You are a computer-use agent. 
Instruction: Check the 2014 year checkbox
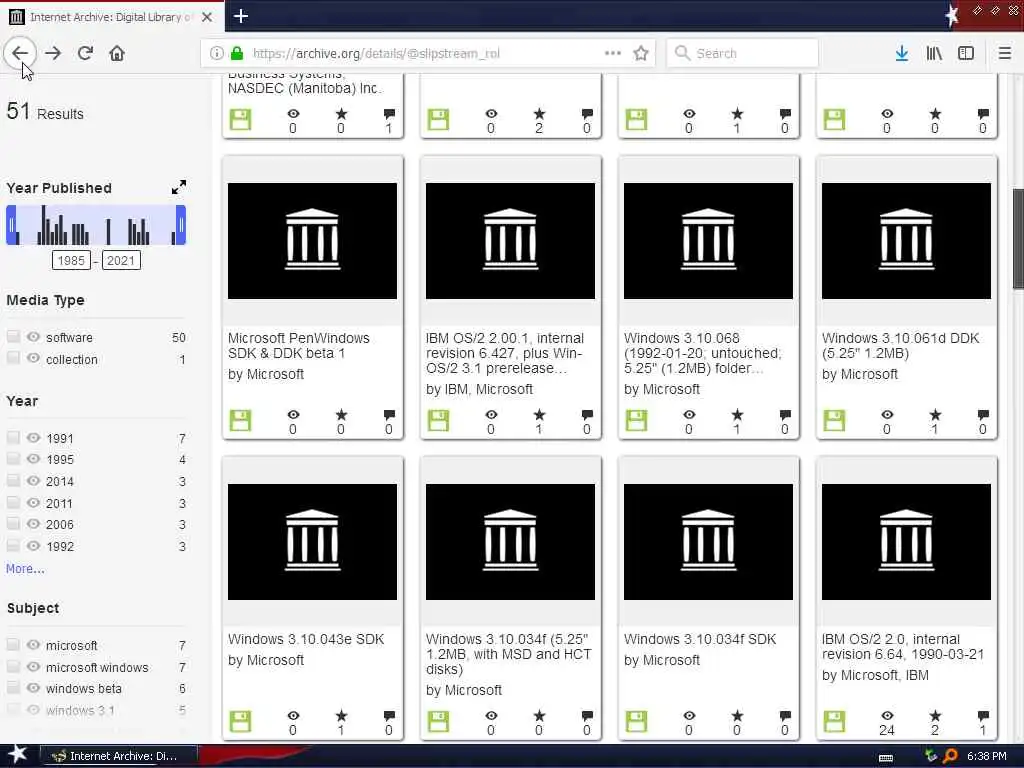pyautogui.click(x=12, y=481)
